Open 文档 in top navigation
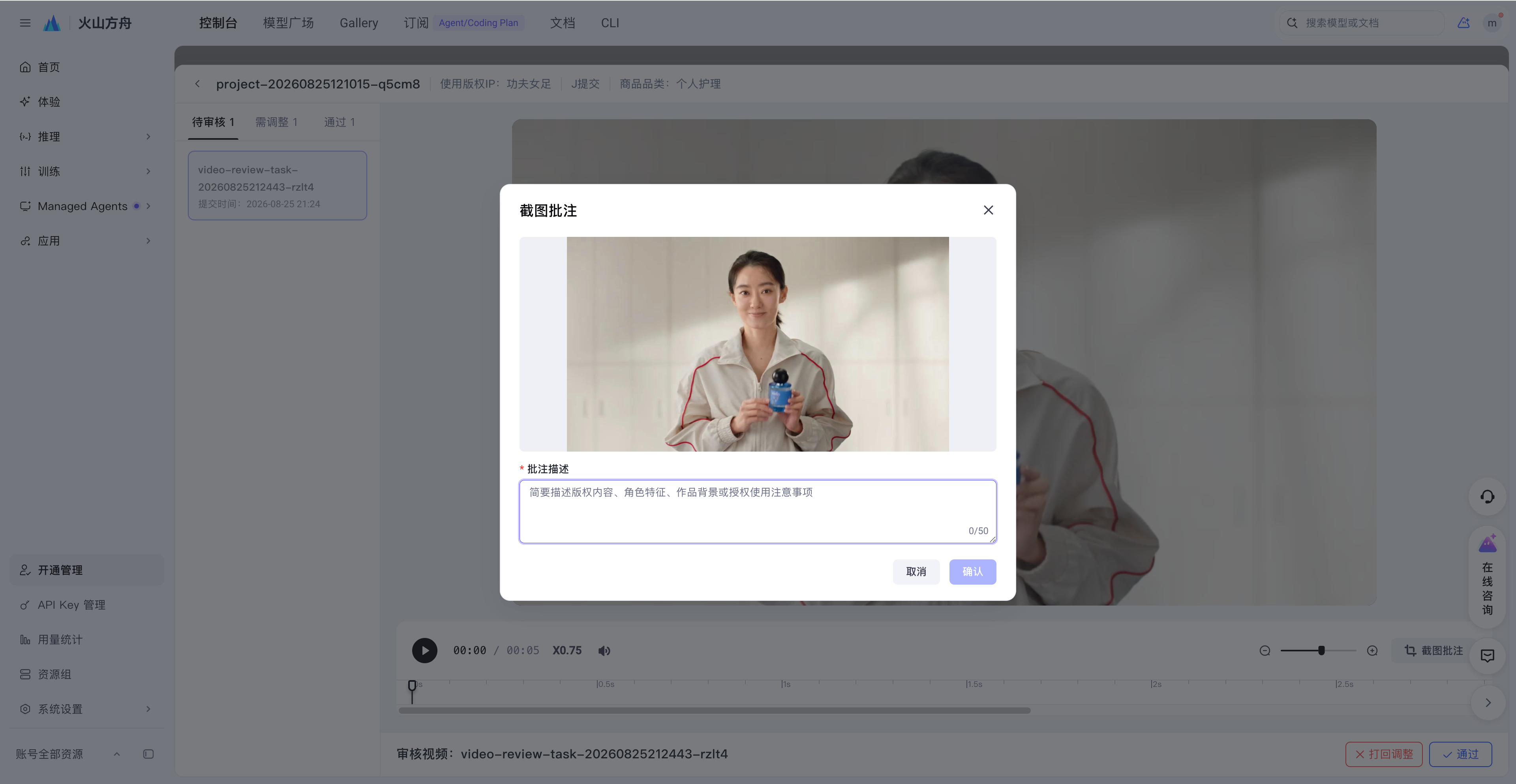 pos(562,23)
